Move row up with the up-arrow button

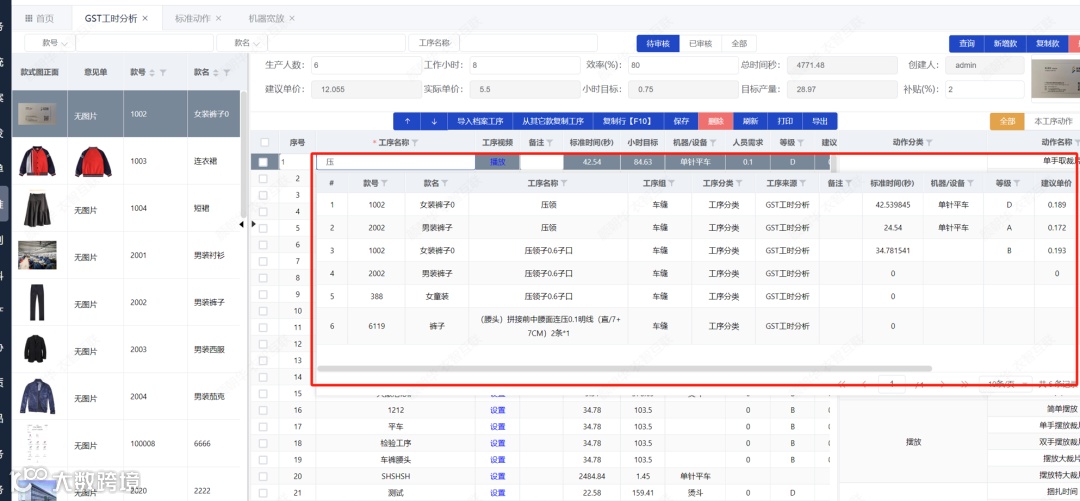[x=407, y=121]
